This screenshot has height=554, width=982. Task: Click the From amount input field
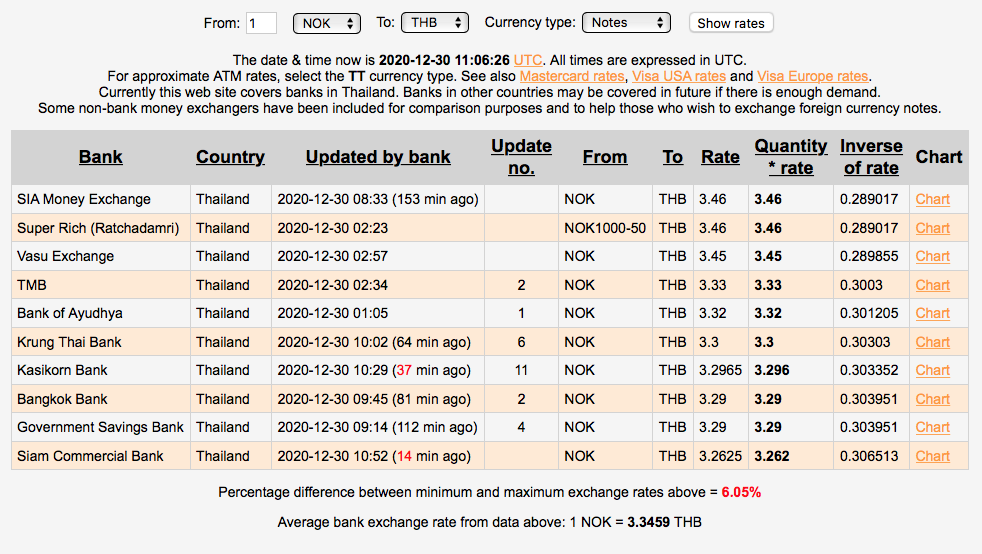click(x=261, y=22)
